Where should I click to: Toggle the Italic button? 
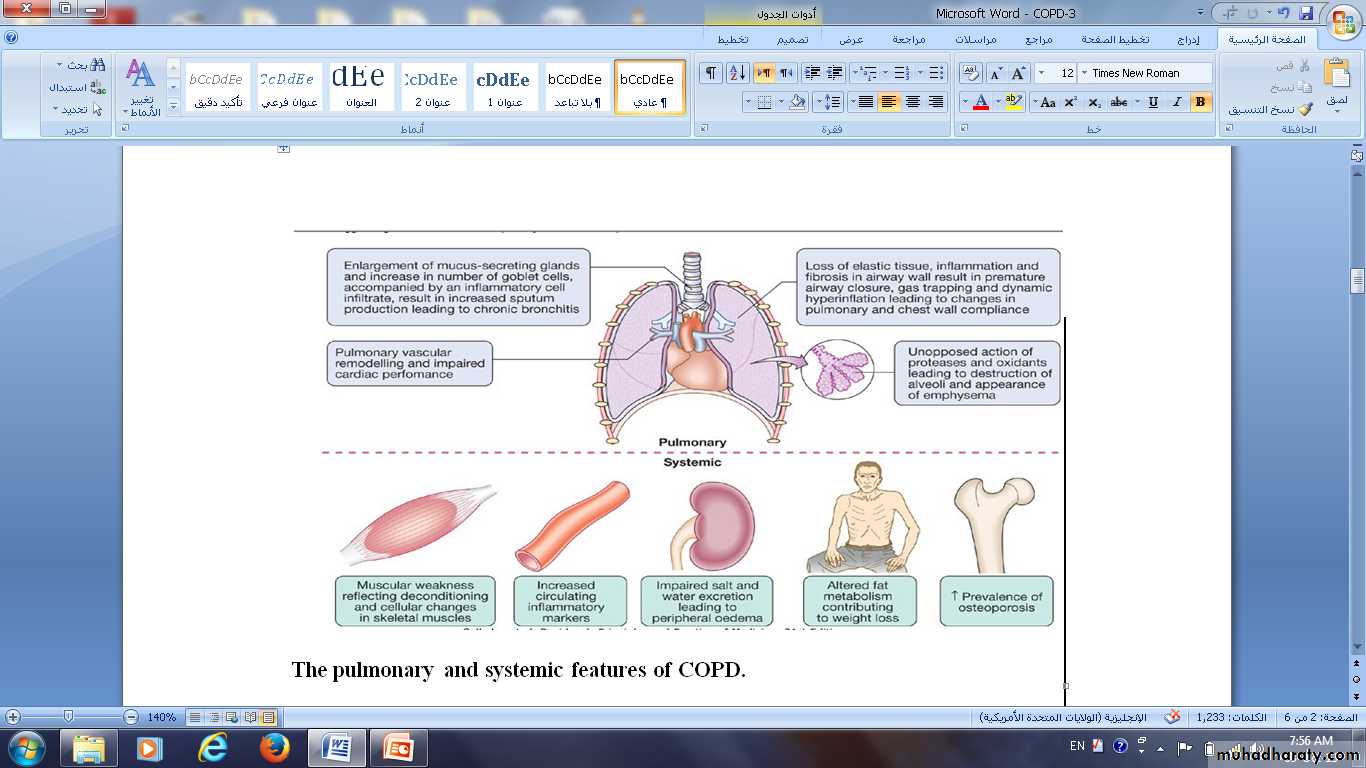[1176, 102]
